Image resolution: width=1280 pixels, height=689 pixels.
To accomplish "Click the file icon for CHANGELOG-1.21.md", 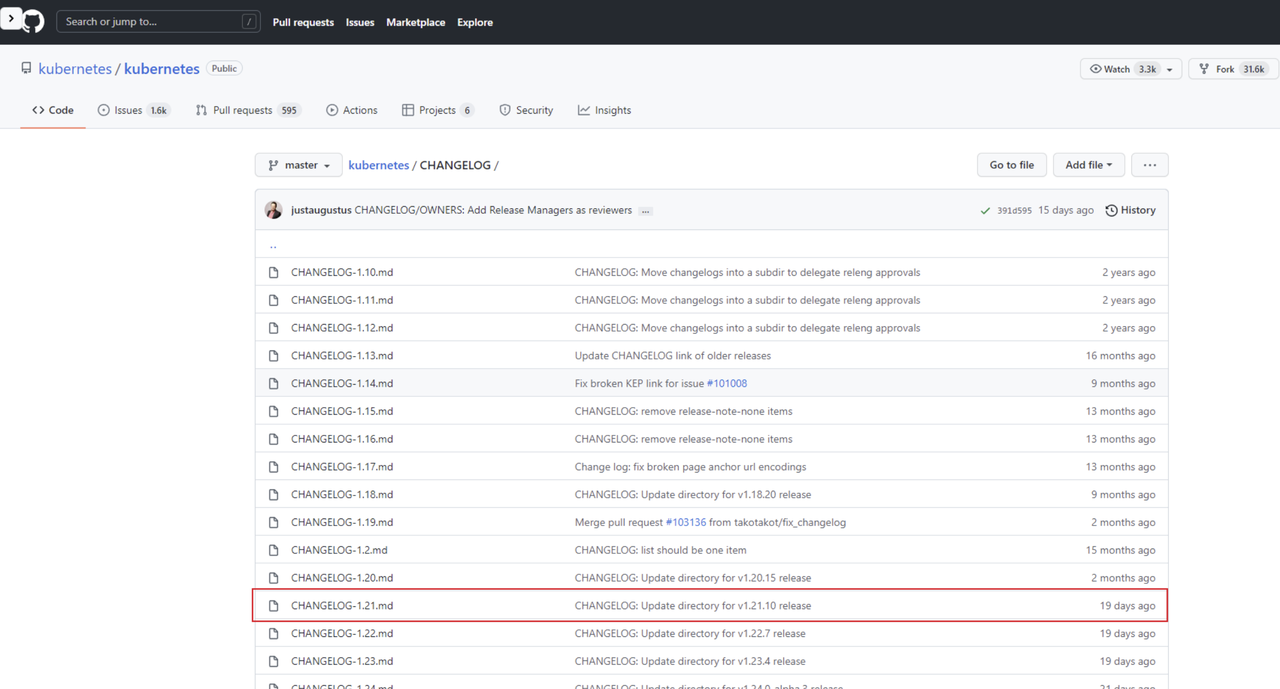I will (273, 605).
